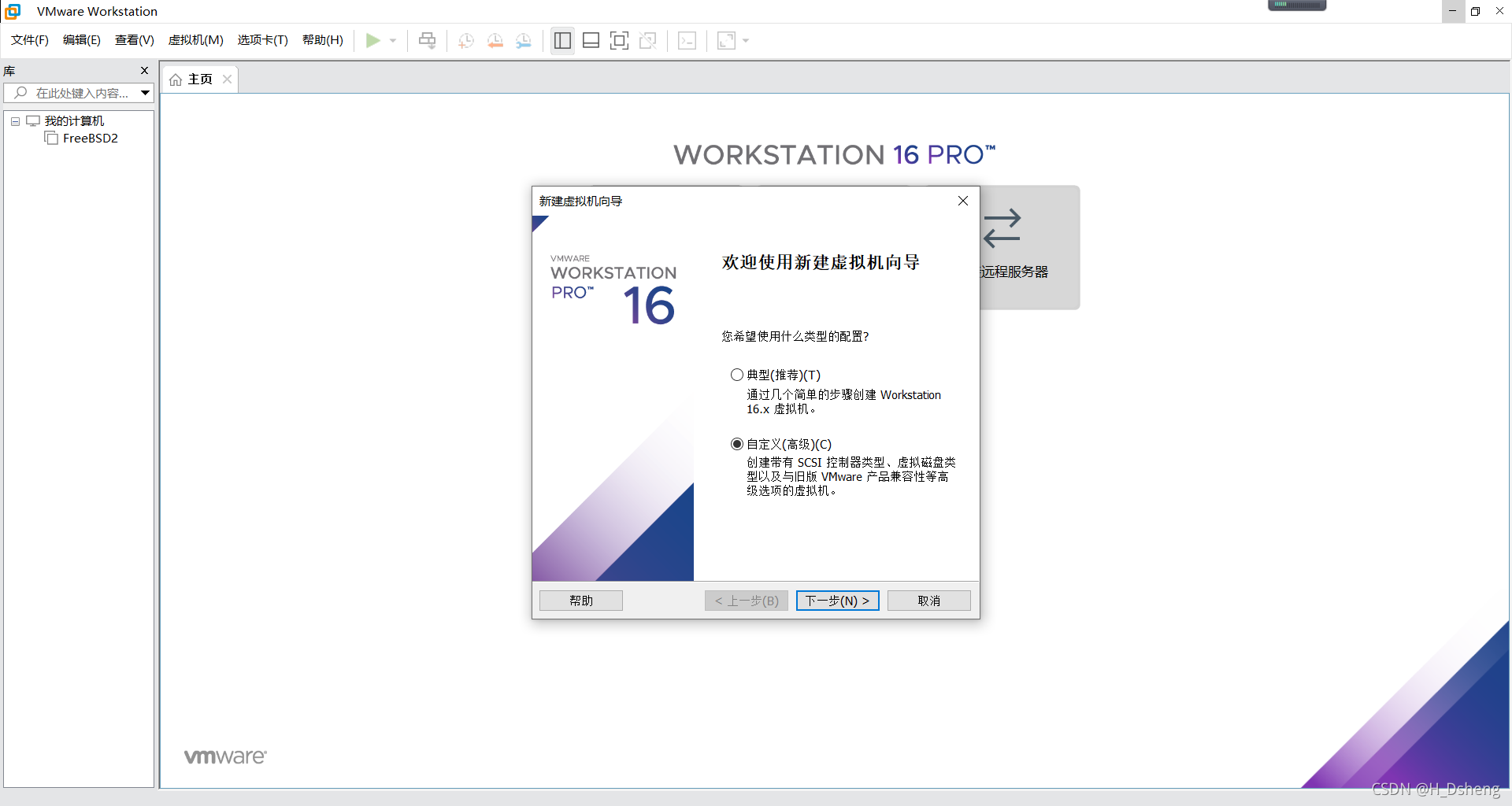Screen dimensions: 1512x806
Task: Click the 我的计算机 monitor icon
Action: point(33,120)
